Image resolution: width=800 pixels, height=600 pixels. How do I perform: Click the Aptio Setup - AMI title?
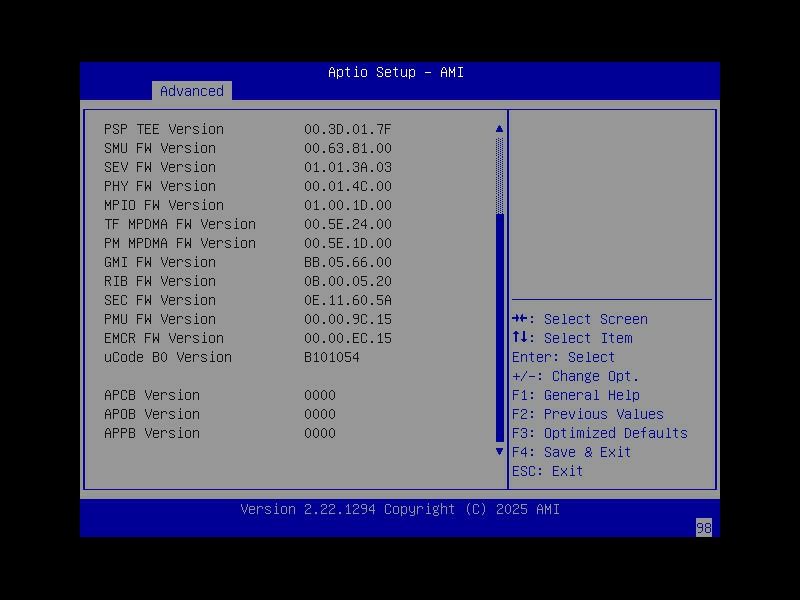pos(396,72)
